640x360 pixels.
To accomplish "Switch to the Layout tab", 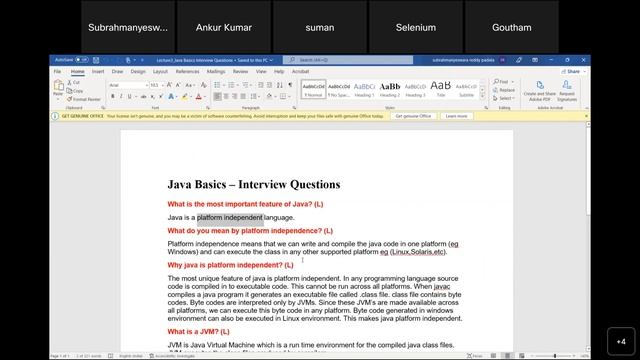I will tap(160, 71).
